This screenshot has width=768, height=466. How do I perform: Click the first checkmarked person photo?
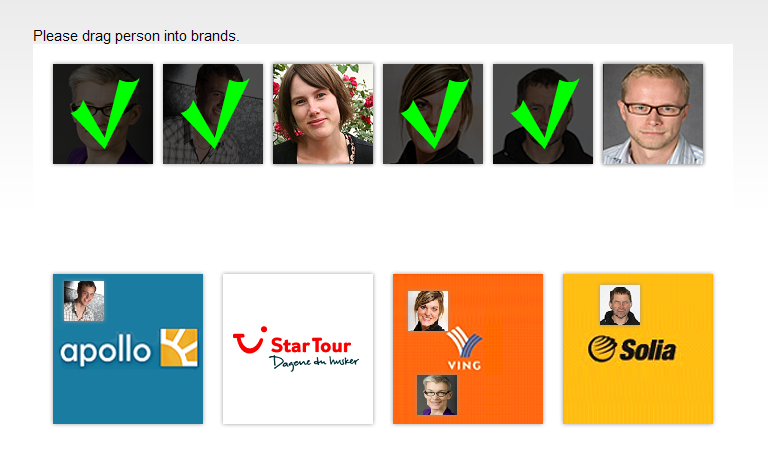click(103, 114)
